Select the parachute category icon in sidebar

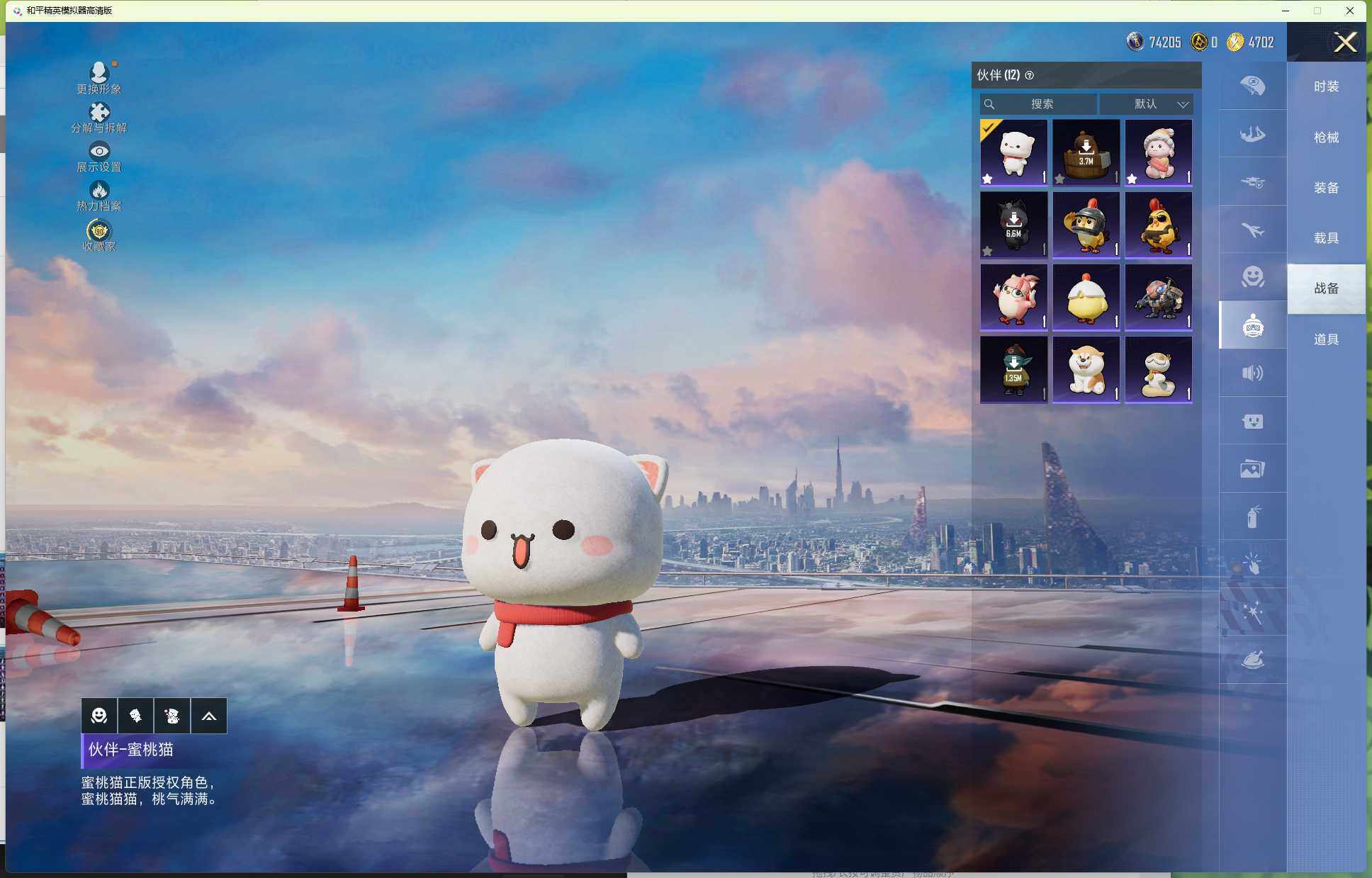point(1252,86)
